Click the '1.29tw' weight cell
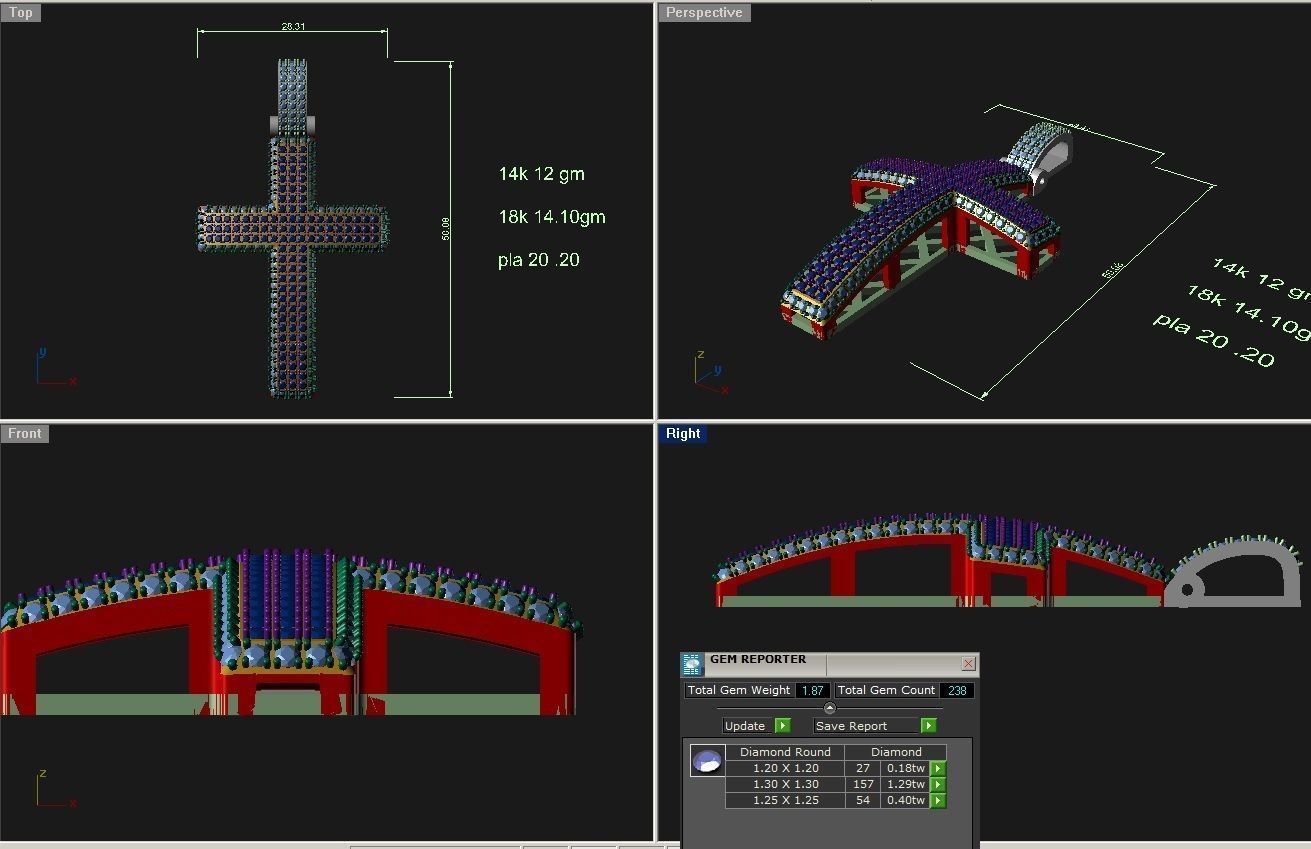The image size is (1311, 849). tap(905, 785)
